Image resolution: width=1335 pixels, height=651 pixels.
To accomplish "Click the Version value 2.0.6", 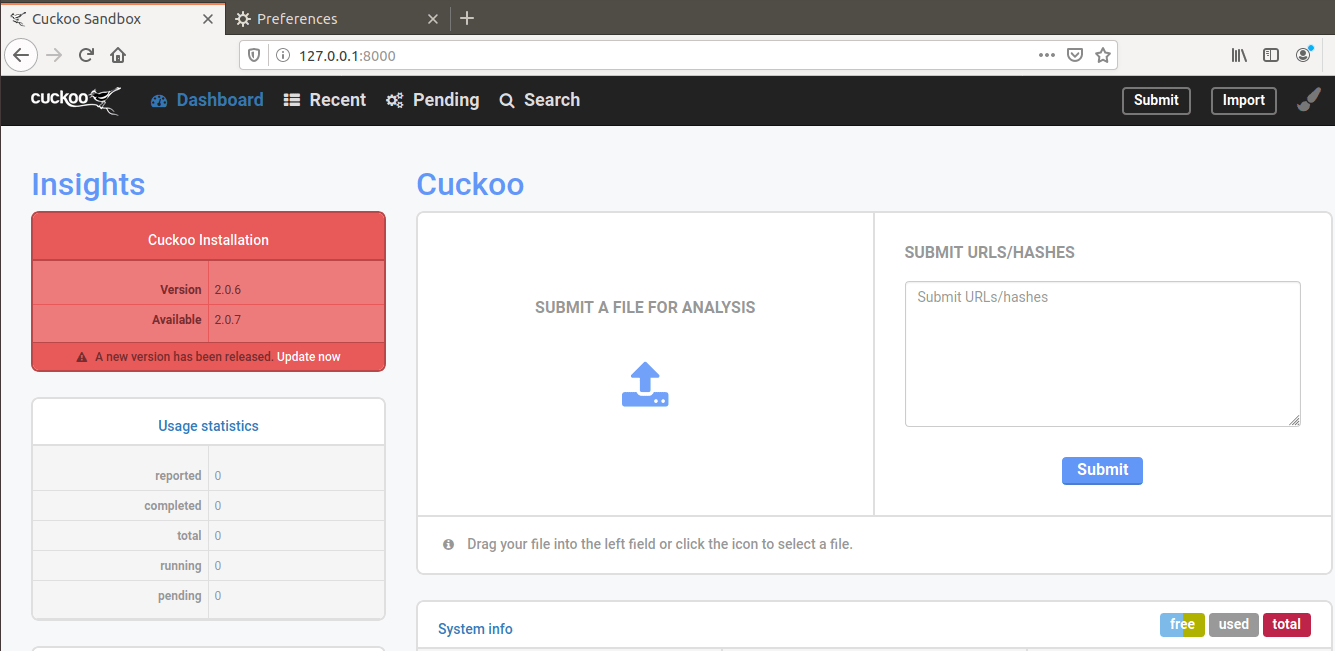I will tap(228, 290).
